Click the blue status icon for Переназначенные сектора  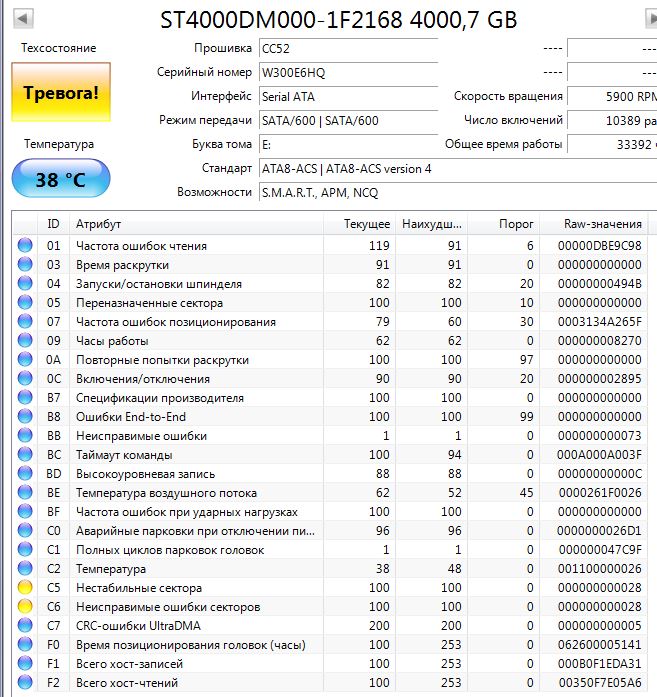(25, 303)
